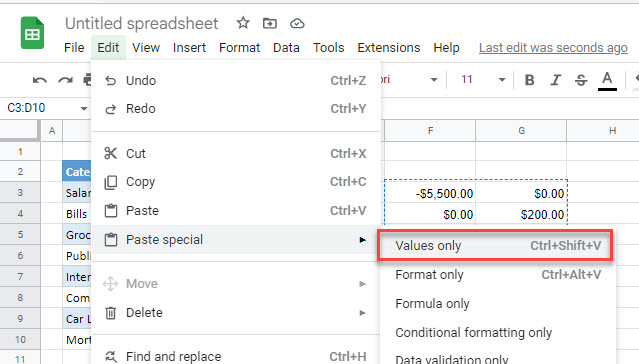Star the Untitled spreadsheet
Viewport: 639px width, 364px height.
[x=243, y=23]
